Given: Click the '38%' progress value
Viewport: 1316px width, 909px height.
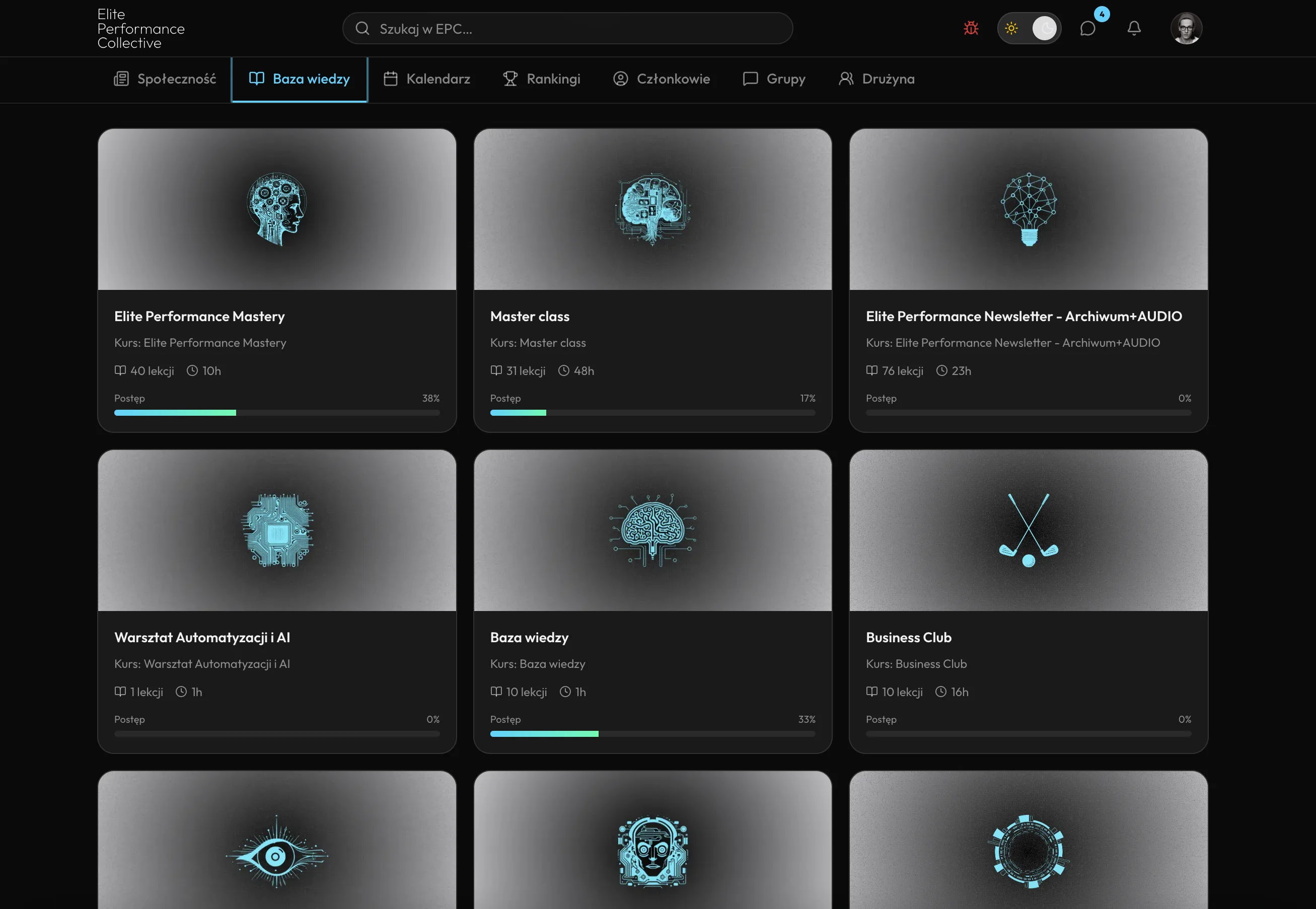Looking at the screenshot, I should [430, 398].
